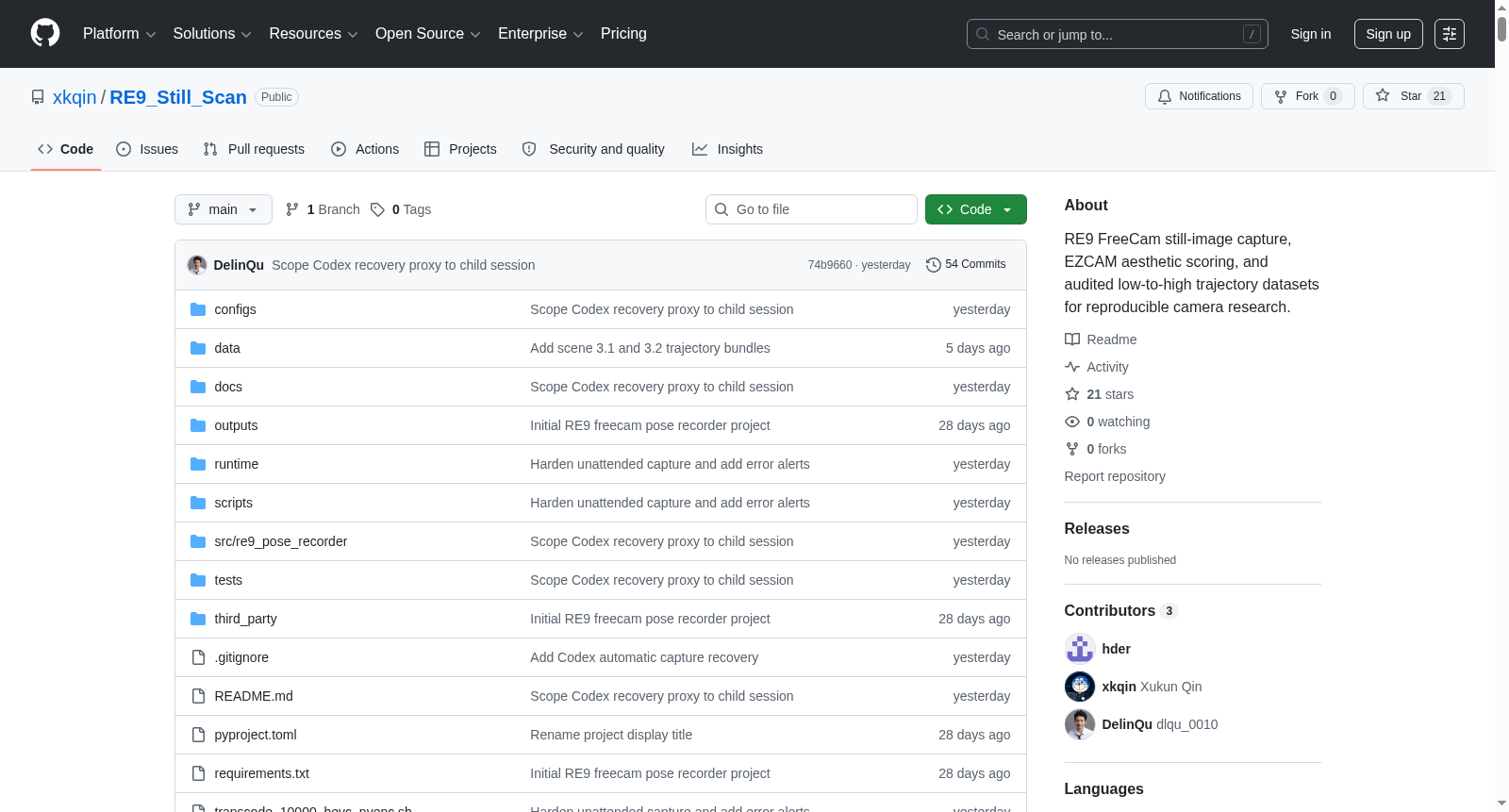Viewport: 1509px width, 812px height.
Task: Select the src/re9_pose_recorder folder icon
Action: tap(198, 541)
